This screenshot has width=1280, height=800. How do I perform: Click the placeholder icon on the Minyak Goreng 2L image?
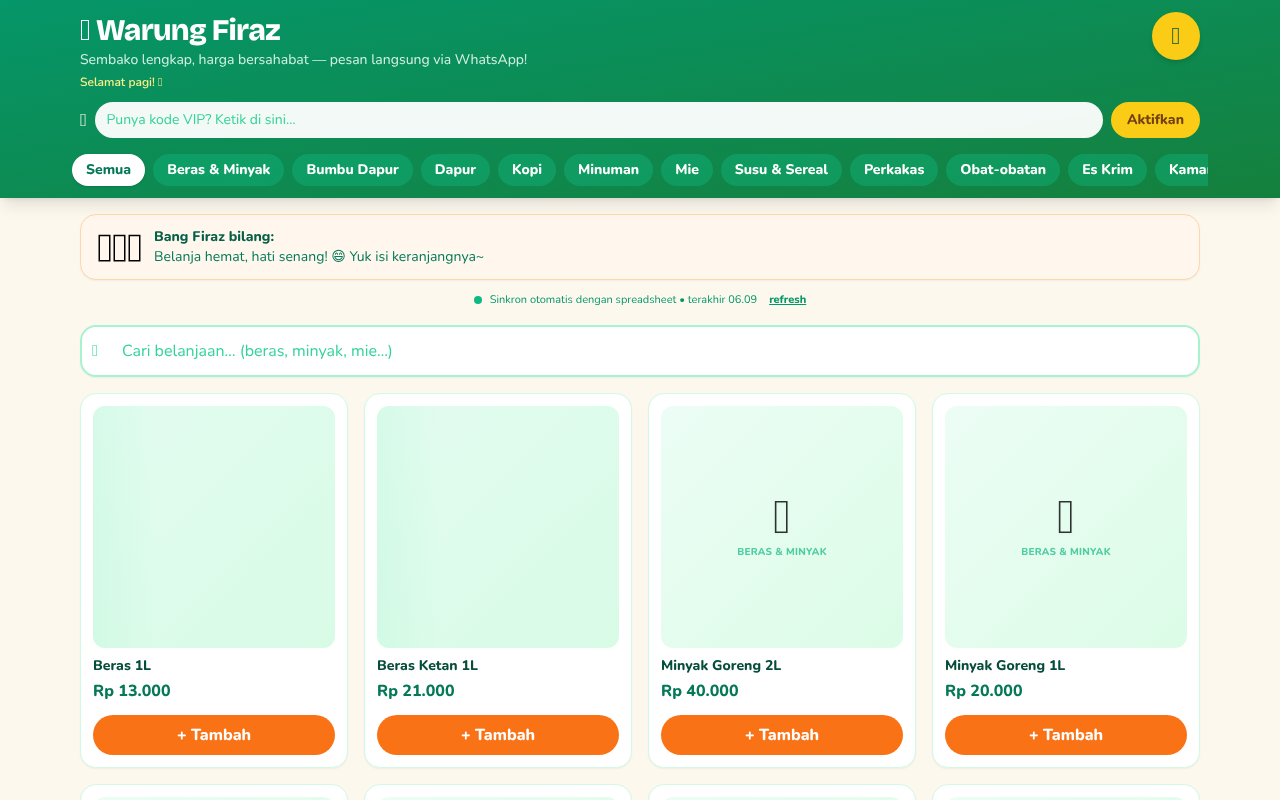tap(782, 517)
